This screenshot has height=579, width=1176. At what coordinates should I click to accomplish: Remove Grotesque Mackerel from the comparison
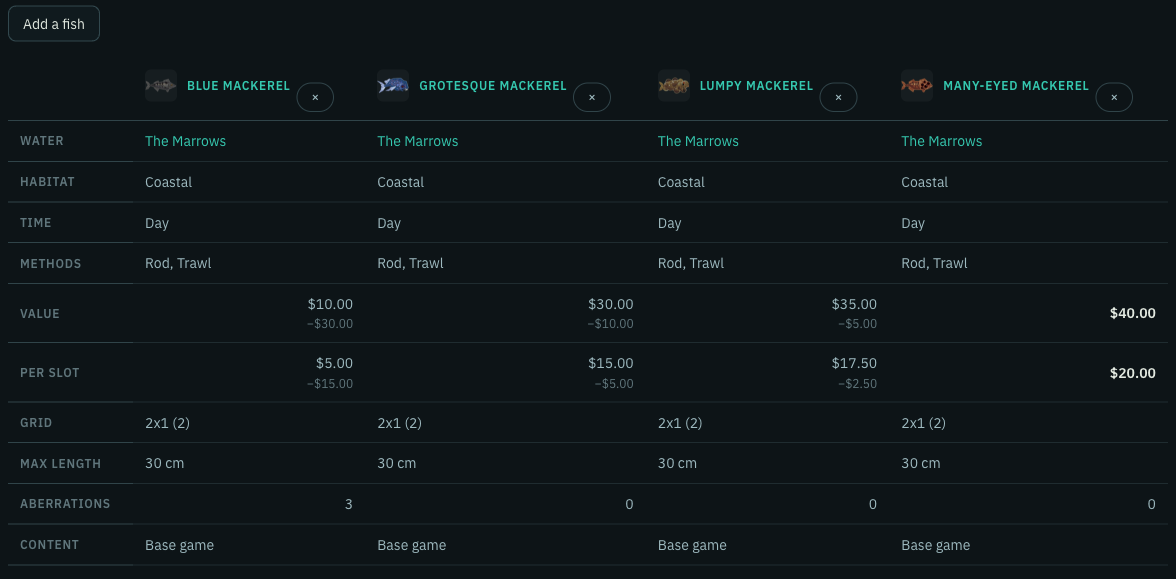pos(592,97)
